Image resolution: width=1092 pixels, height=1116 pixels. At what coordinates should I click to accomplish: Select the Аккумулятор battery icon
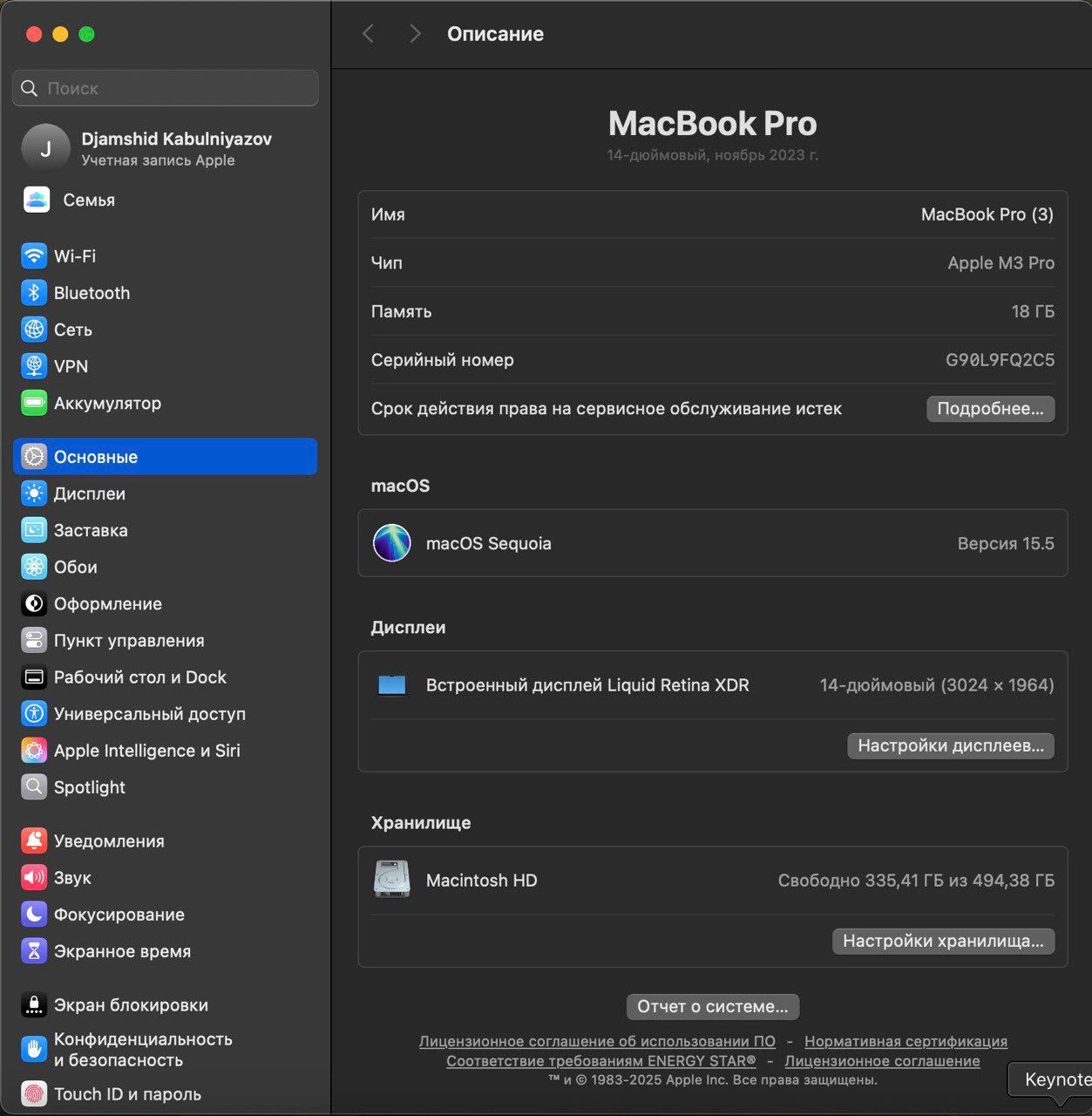pos(34,403)
